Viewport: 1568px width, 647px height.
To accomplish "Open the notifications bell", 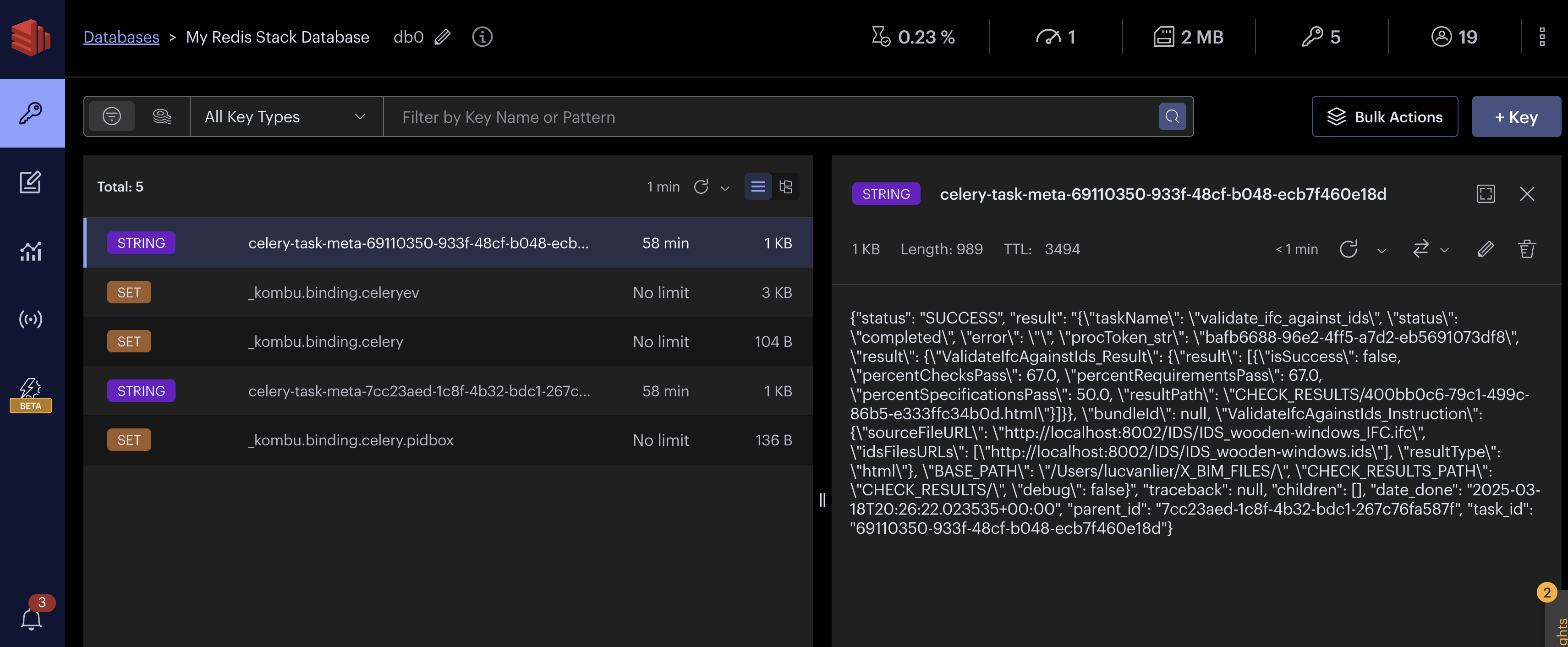I will click(x=31, y=619).
